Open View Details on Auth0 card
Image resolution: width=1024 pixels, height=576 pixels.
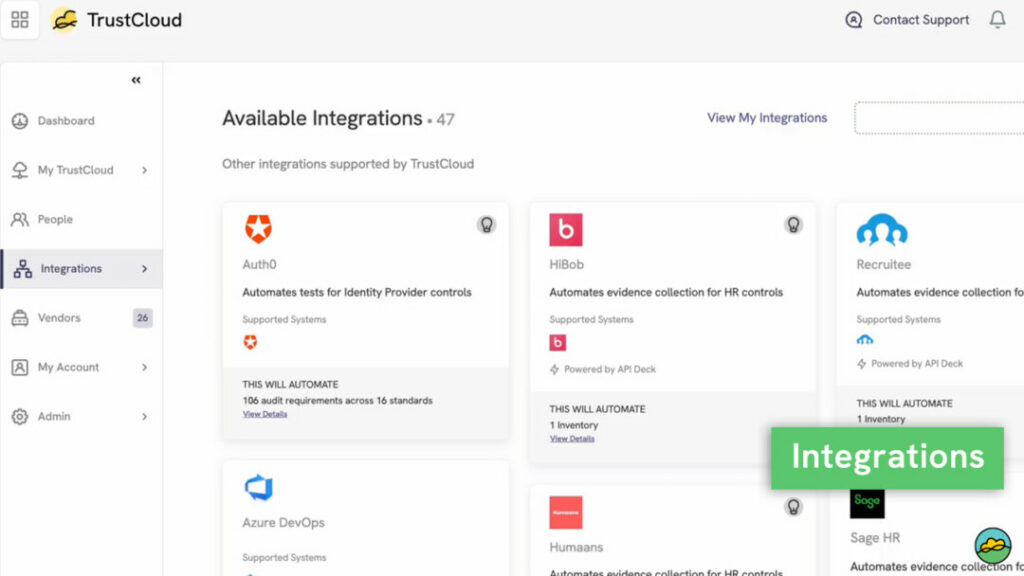tap(264, 414)
